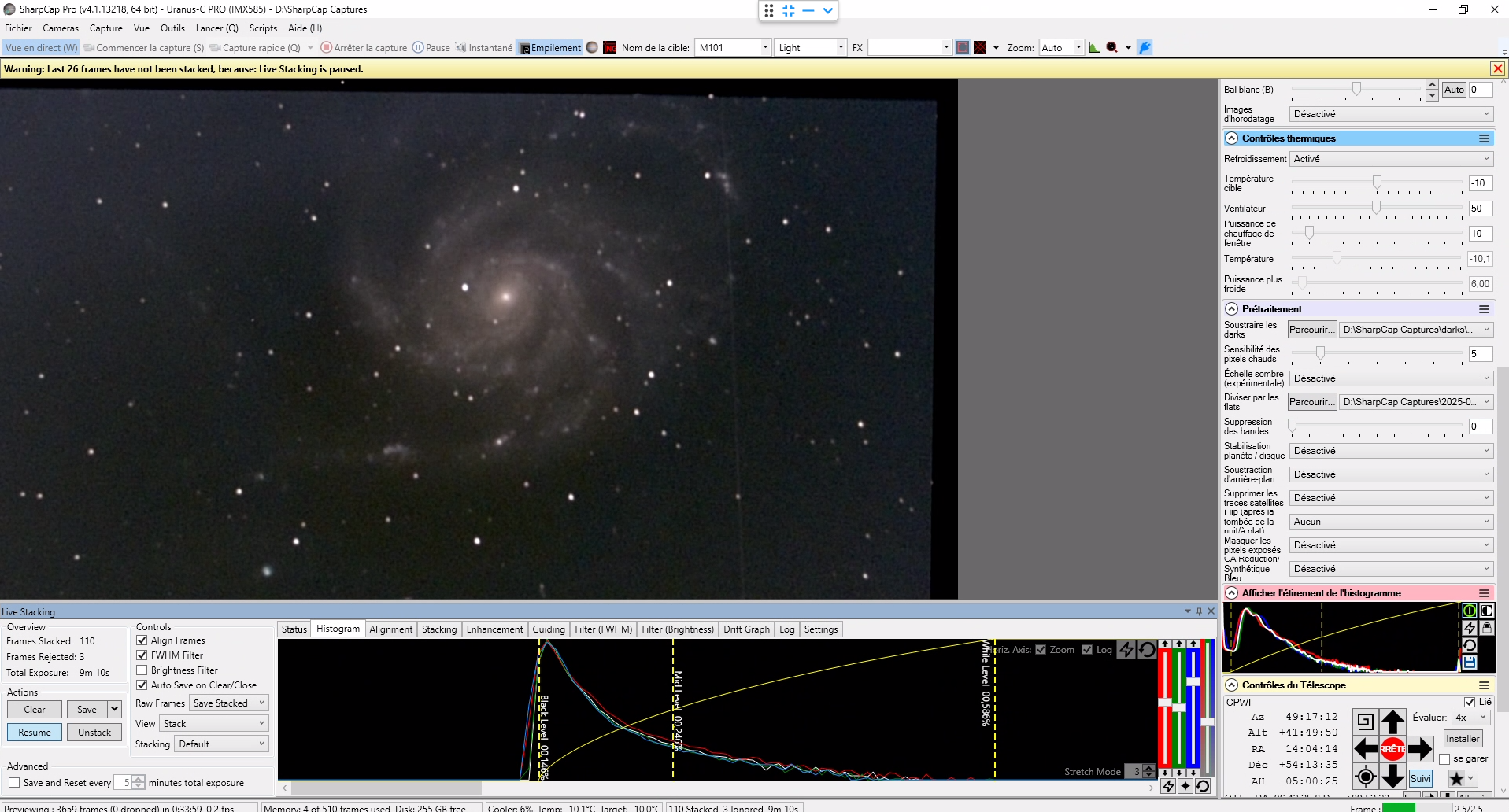This screenshot has height=812, width=1509.
Task: Open the Évaluer 4x rate dropdown
Action: click(x=1471, y=718)
